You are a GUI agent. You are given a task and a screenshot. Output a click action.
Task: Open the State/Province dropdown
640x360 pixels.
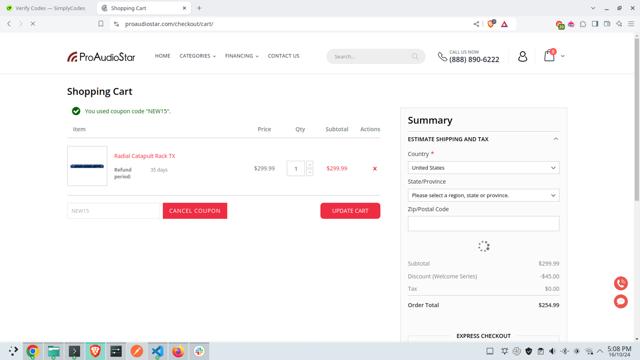pos(483,196)
